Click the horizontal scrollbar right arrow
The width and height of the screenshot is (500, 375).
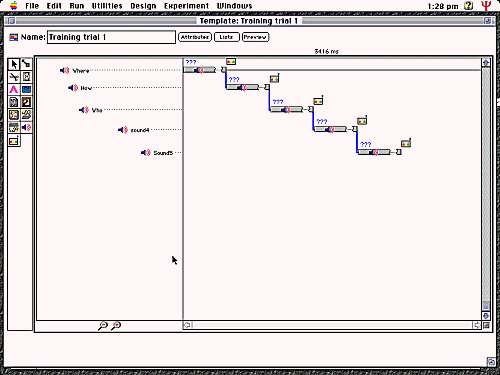coord(477,325)
